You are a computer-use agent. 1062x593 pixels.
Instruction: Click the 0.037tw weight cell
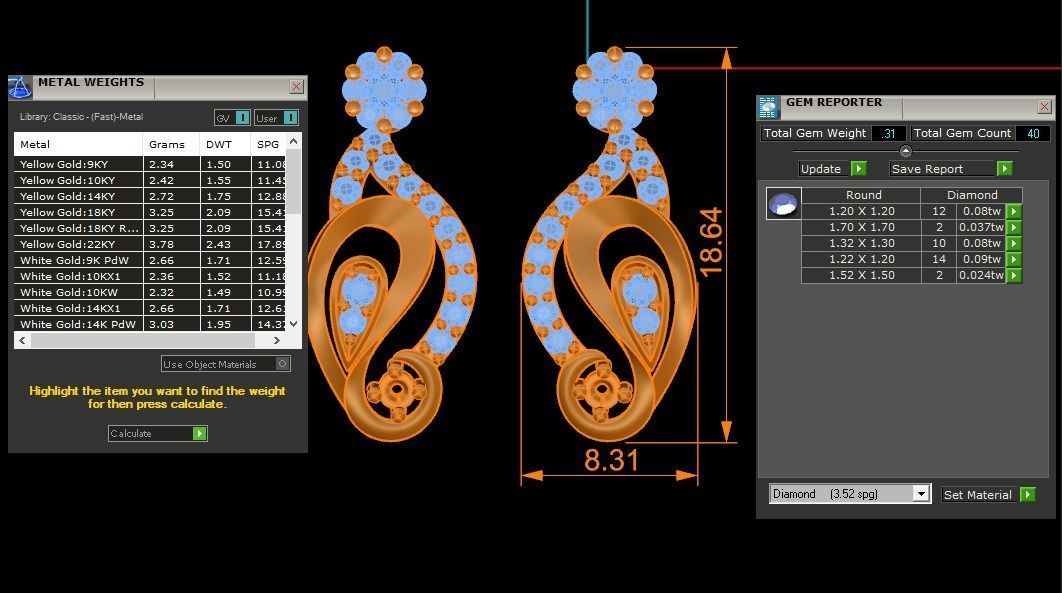[981, 227]
